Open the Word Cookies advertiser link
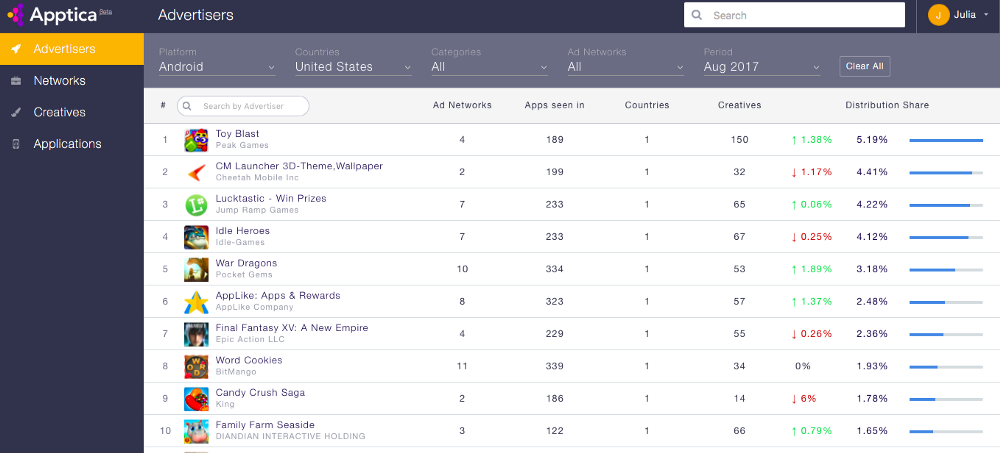Image resolution: width=1000 pixels, height=453 pixels. 249,360
